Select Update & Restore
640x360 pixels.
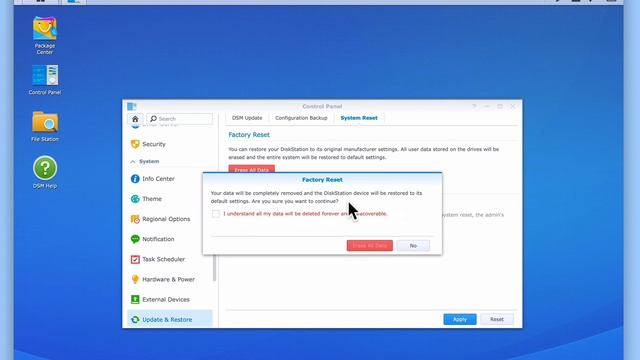[x=170, y=320]
